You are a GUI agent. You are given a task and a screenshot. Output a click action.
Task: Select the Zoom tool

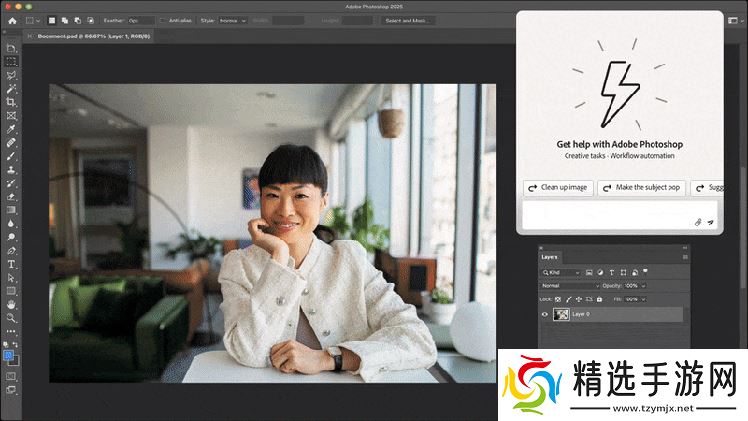[11, 317]
